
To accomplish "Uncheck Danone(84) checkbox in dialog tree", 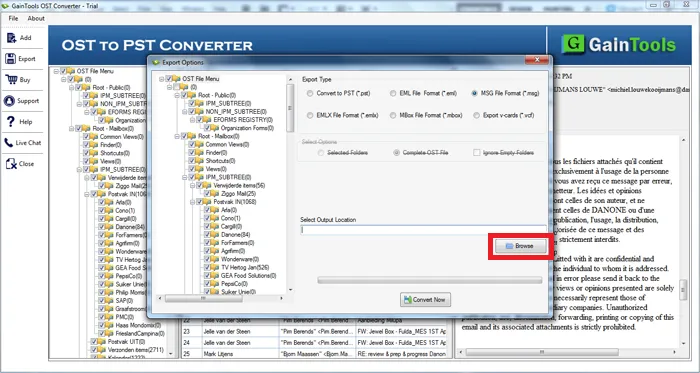I will pyautogui.click(x=208, y=235).
